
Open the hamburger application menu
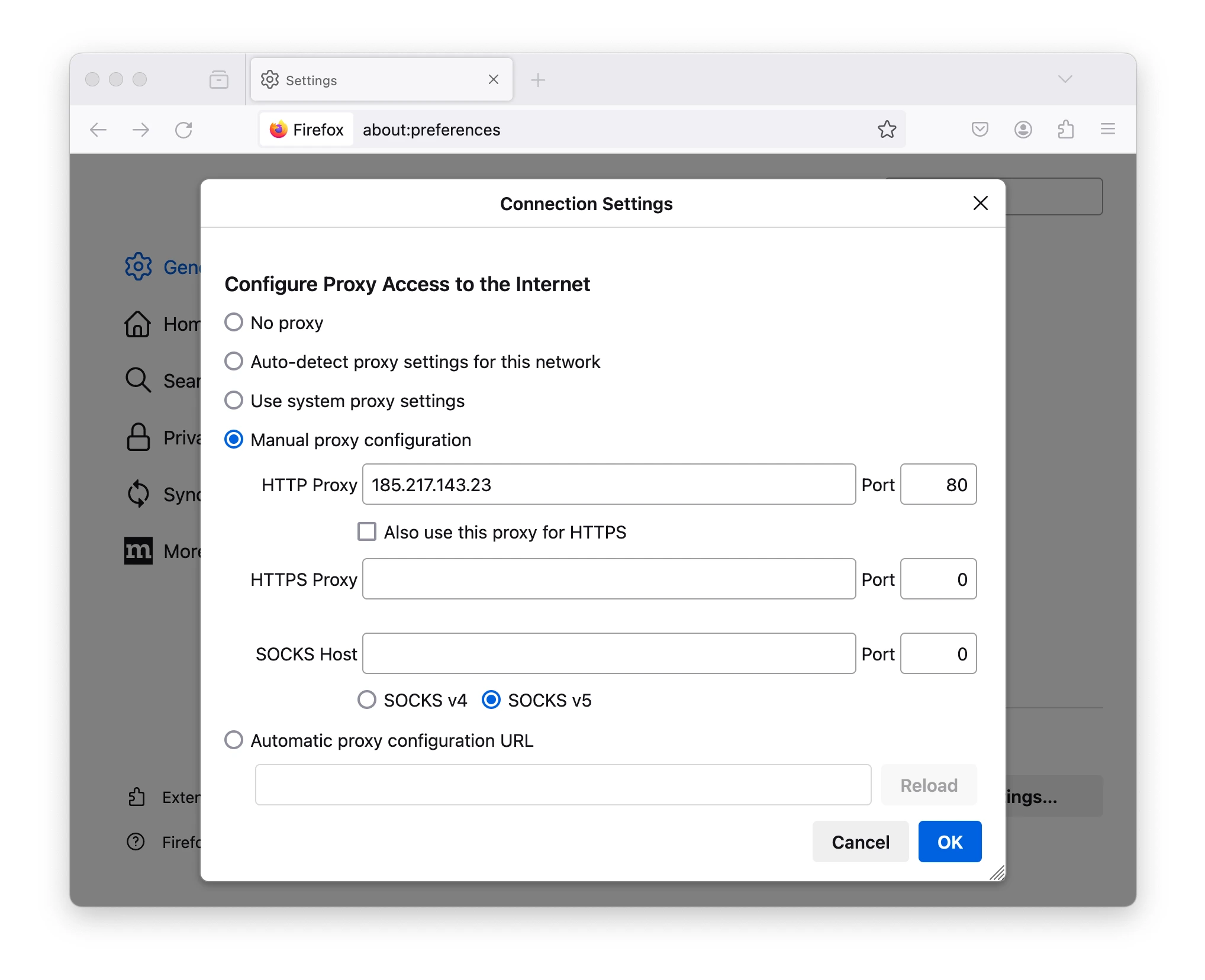point(1108,129)
